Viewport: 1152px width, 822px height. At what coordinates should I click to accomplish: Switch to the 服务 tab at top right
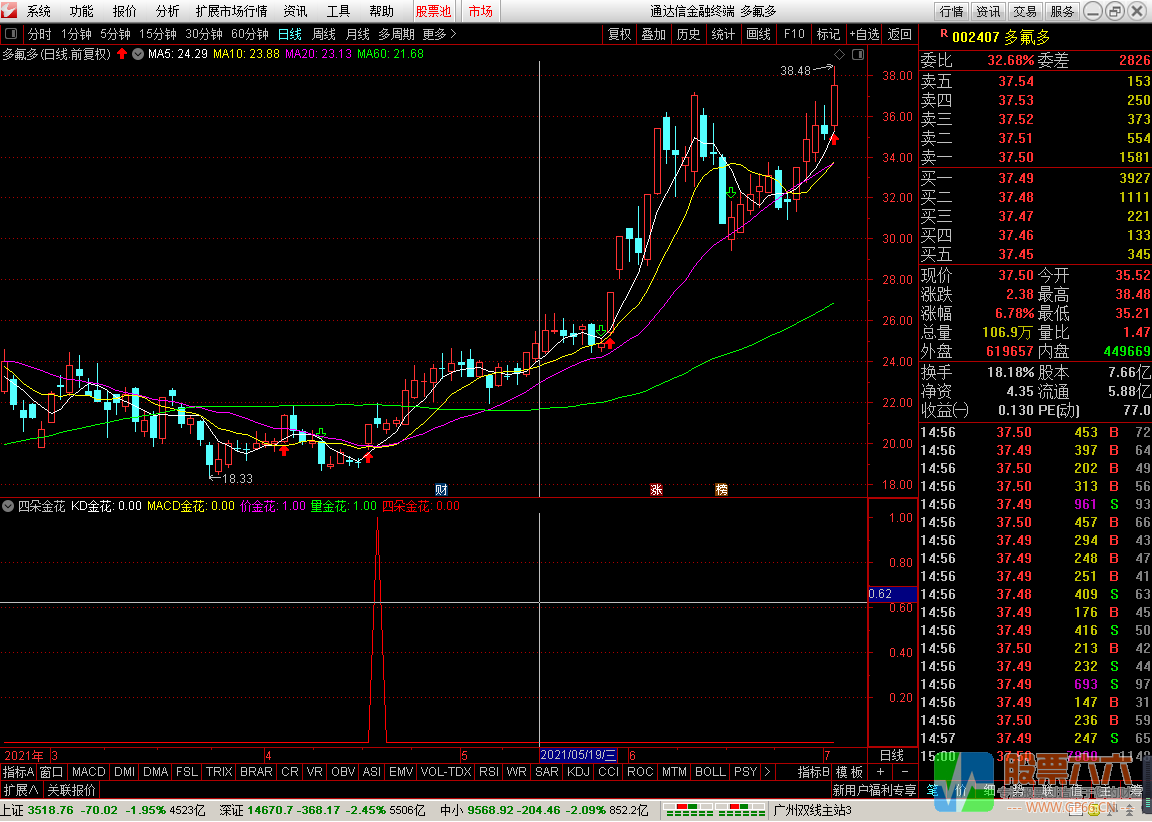(x=1062, y=11)
